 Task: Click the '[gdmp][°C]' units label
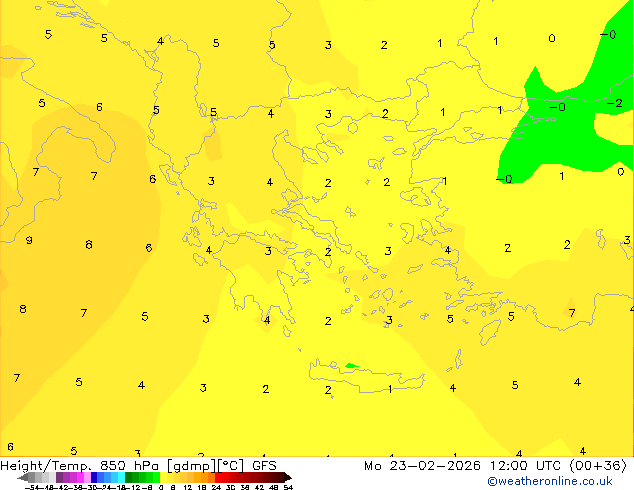(x=205, y=466)
